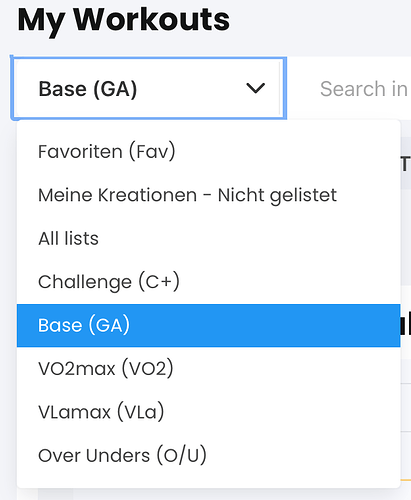The height and width of the screenshot is (500, 411).
Task: Select the All lists option
Action: pyautogui.click(x=208, y=238)
